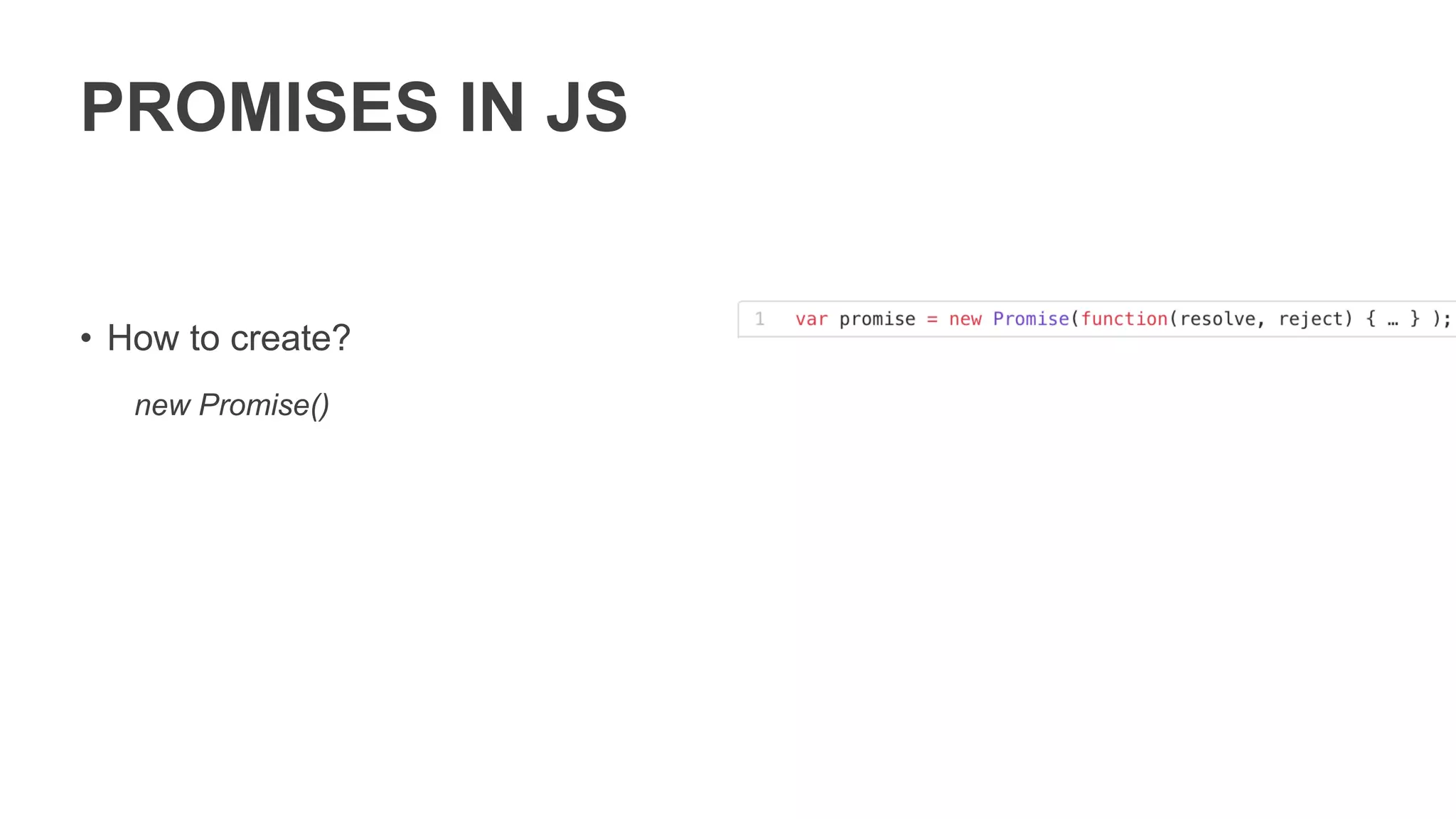Click the JS word in the title
The width and height of the screenshot is (1456, 819).
(587, 108)
